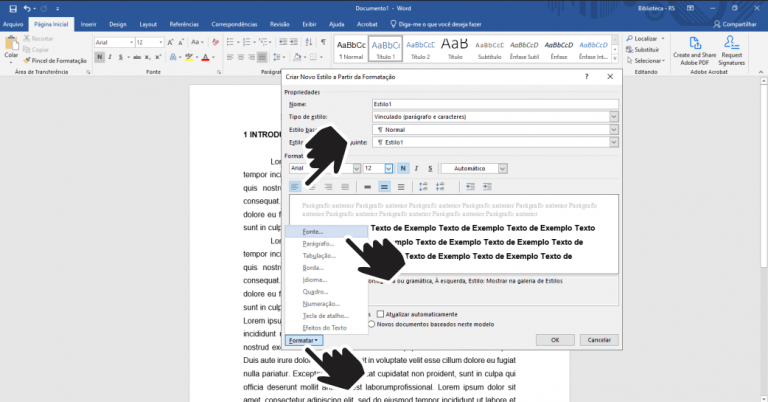This screenshot has height=402, width=768.
Task: Expand the font size 12 dropdown in dialog
Action: pyautogui.click(x=388, y=168)
